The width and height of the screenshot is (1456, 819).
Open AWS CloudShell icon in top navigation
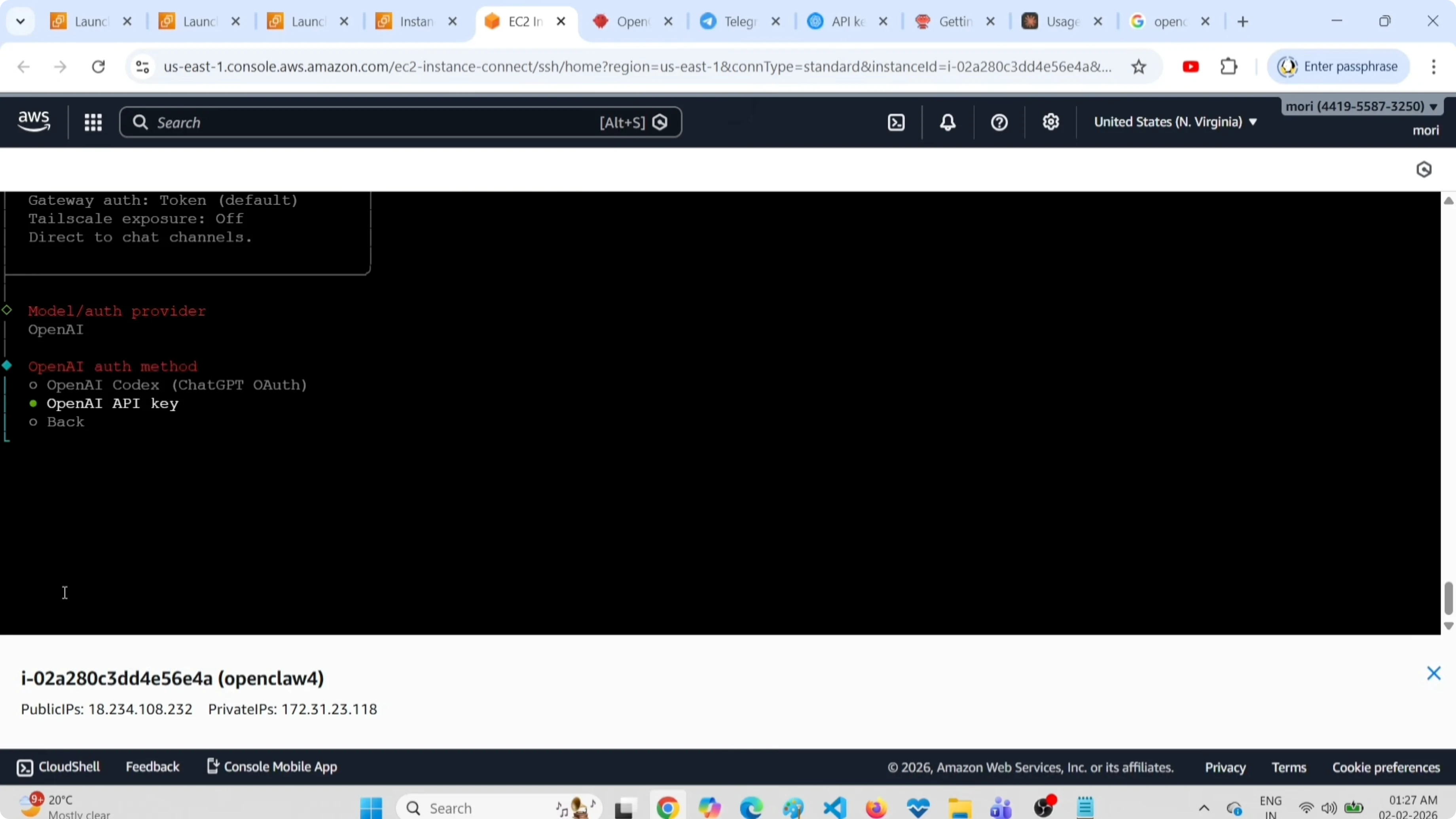(x=897, y=123)
